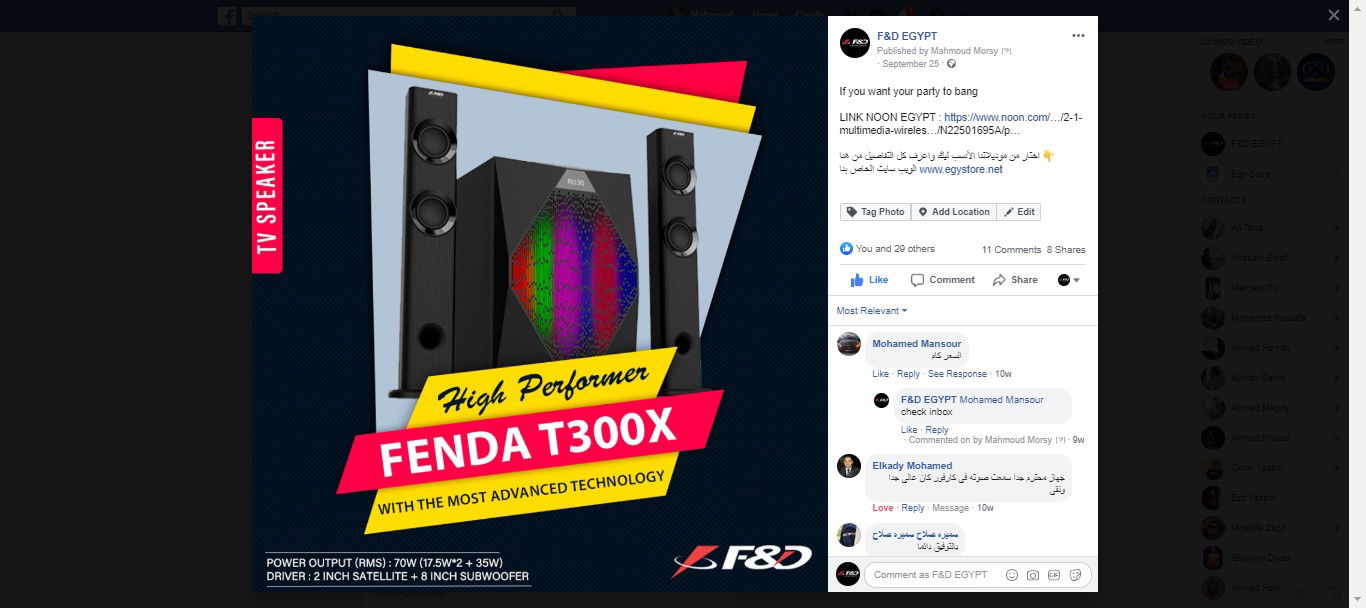Image resolution: width=1366 pixels, height=608 pixels.
Task: Click the Tag Photo button
Action: tap(875, 212)
